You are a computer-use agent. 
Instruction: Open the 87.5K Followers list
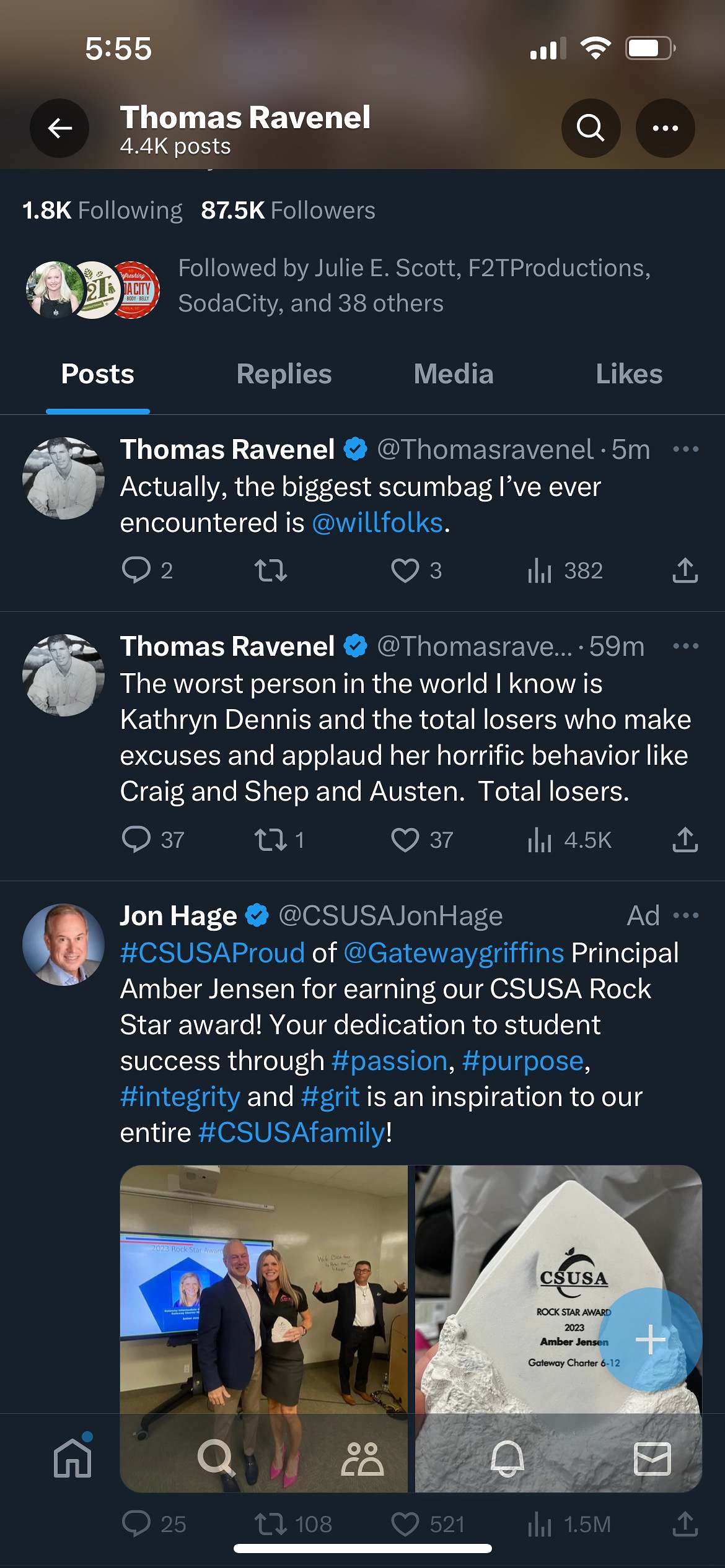(288, 211)
